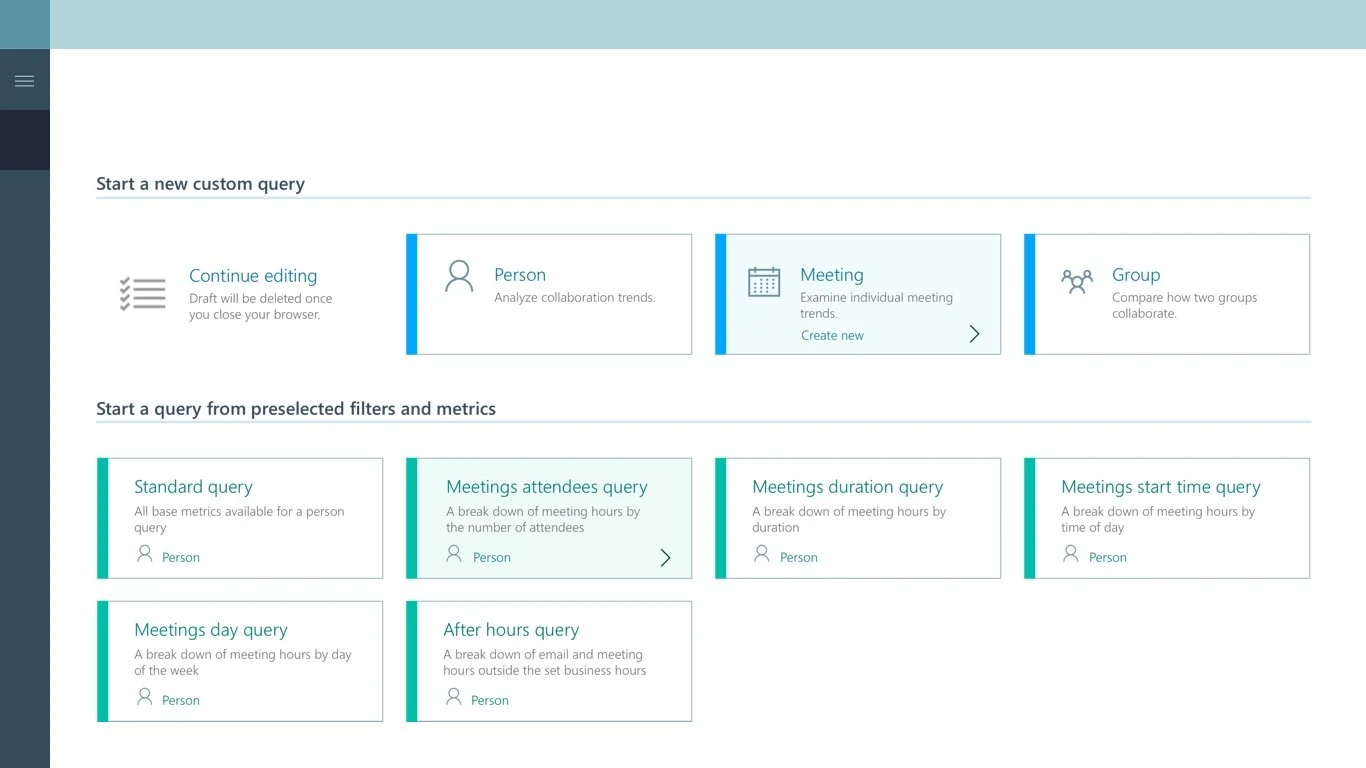Click the Create new link on Meeting card

(832, 335)
